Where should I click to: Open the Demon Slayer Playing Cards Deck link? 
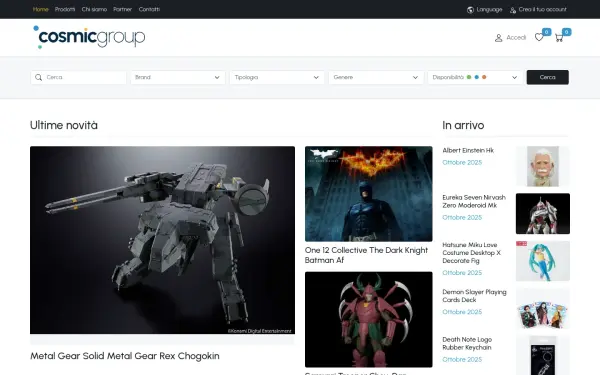click(x=474, y=296)
